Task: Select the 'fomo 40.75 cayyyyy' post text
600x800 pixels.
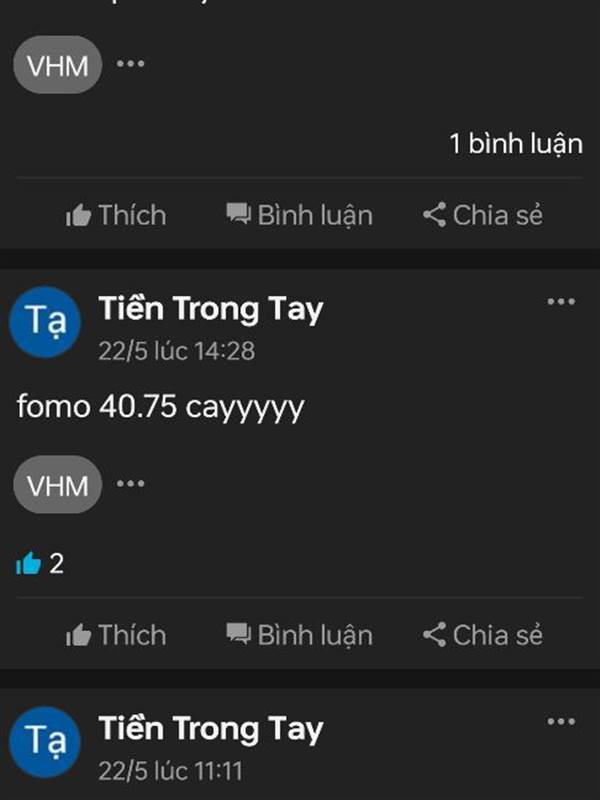Action: (x=160, y=407)
